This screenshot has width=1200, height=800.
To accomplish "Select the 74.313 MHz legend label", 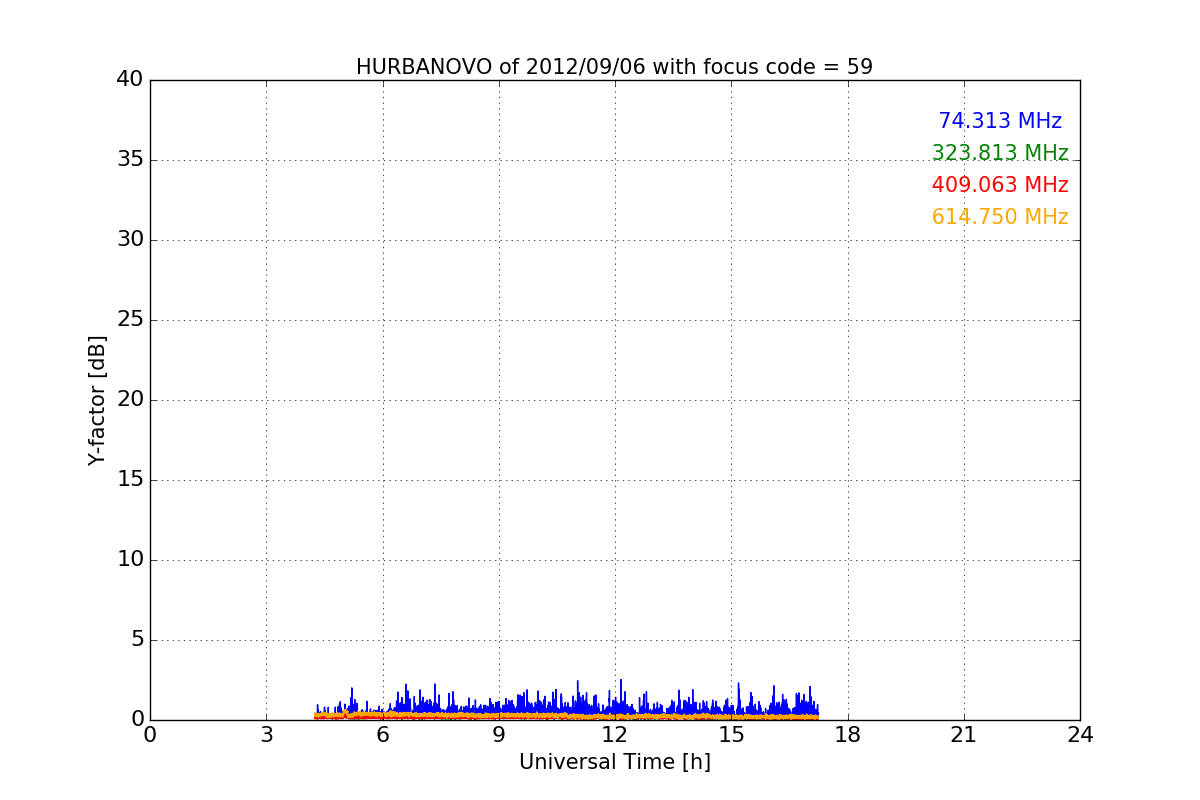I will [1000, 121].
